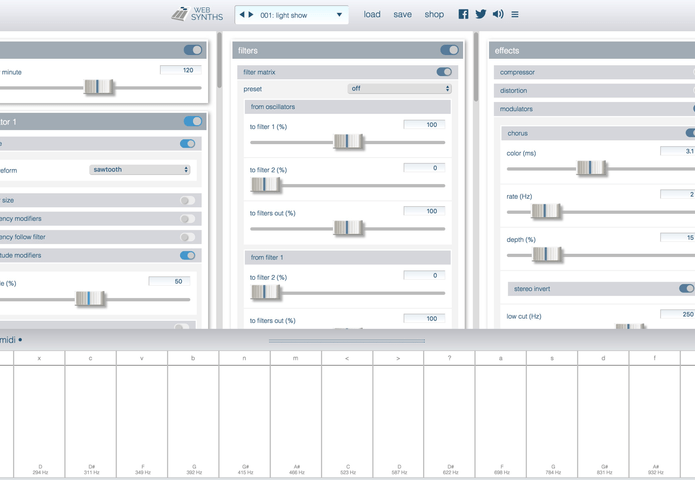Turn off the effects panel toggle
The height and width of the screenshot is (480, 695).
(x=692, y=50)
